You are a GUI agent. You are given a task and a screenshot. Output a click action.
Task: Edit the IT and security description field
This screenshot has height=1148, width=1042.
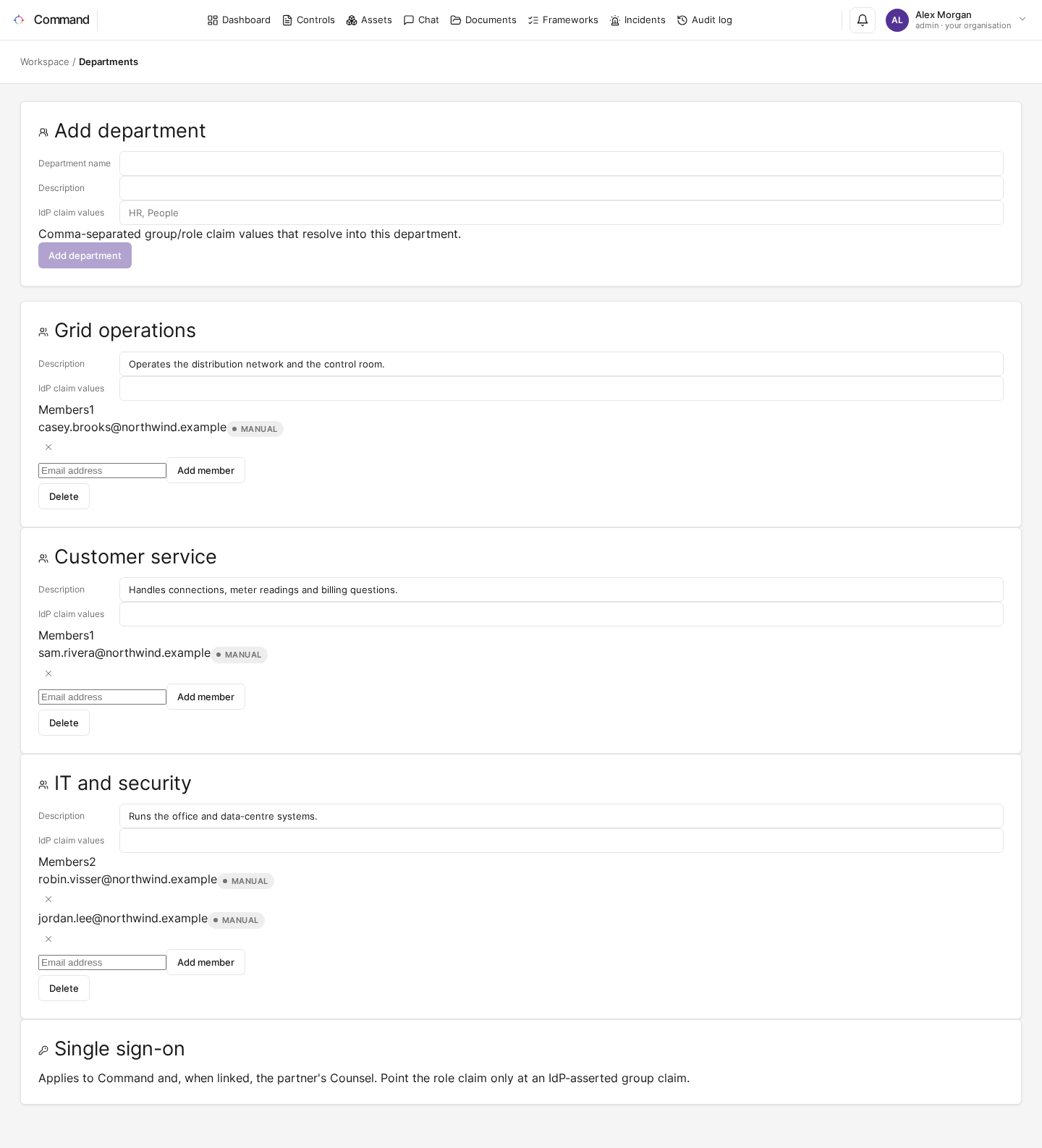pos(562,816)
